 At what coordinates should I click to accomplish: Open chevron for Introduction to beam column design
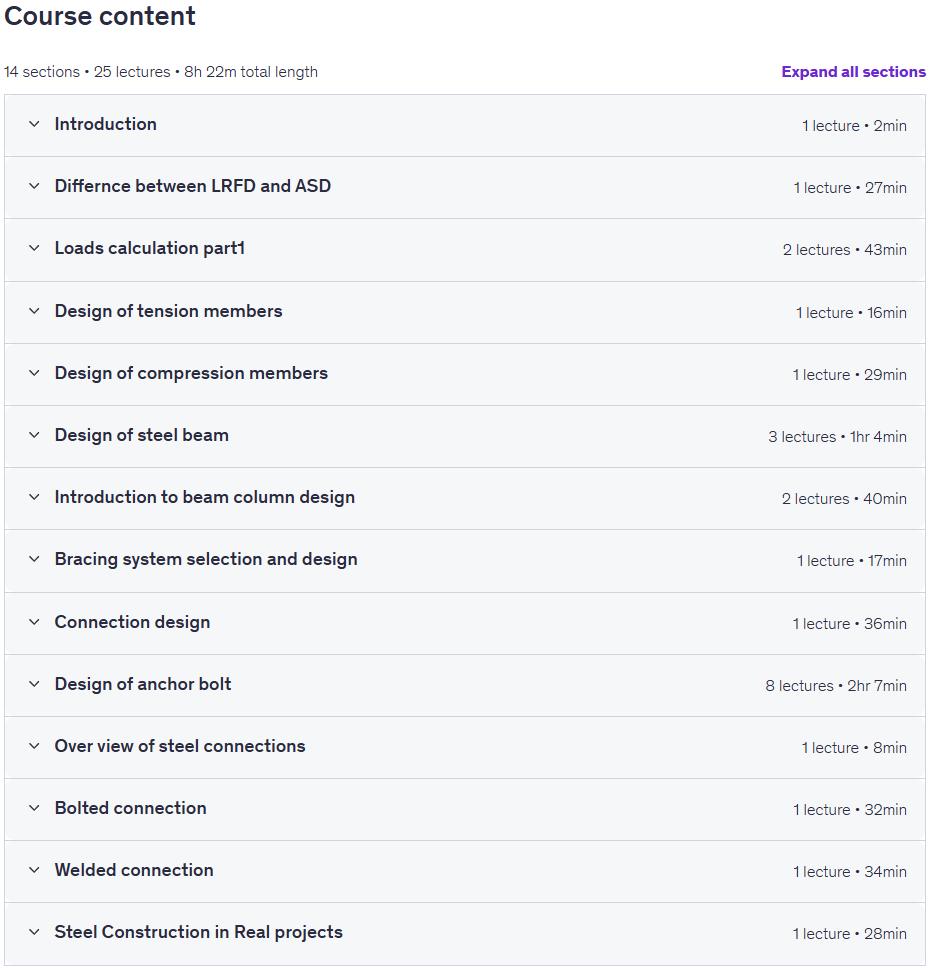[35, 497]
